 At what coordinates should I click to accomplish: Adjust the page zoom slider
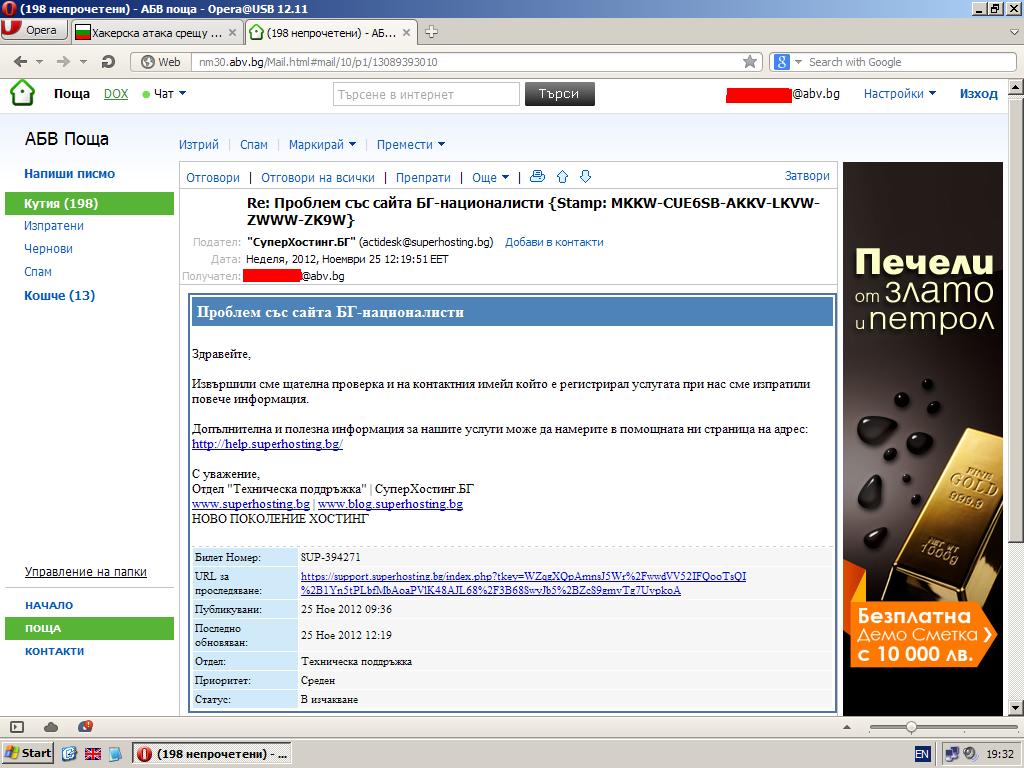point(911,727)
